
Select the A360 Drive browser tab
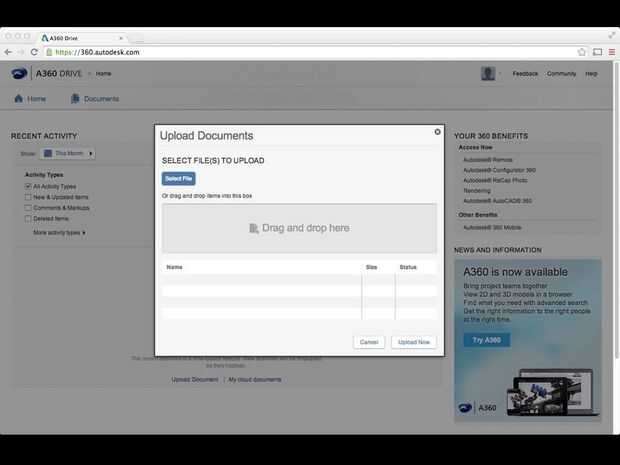(x=81, y=38)
